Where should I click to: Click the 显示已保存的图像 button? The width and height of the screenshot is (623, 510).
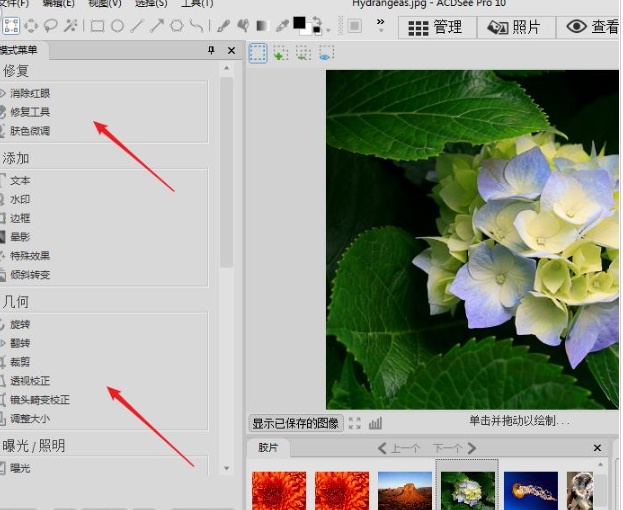point(296,423)
